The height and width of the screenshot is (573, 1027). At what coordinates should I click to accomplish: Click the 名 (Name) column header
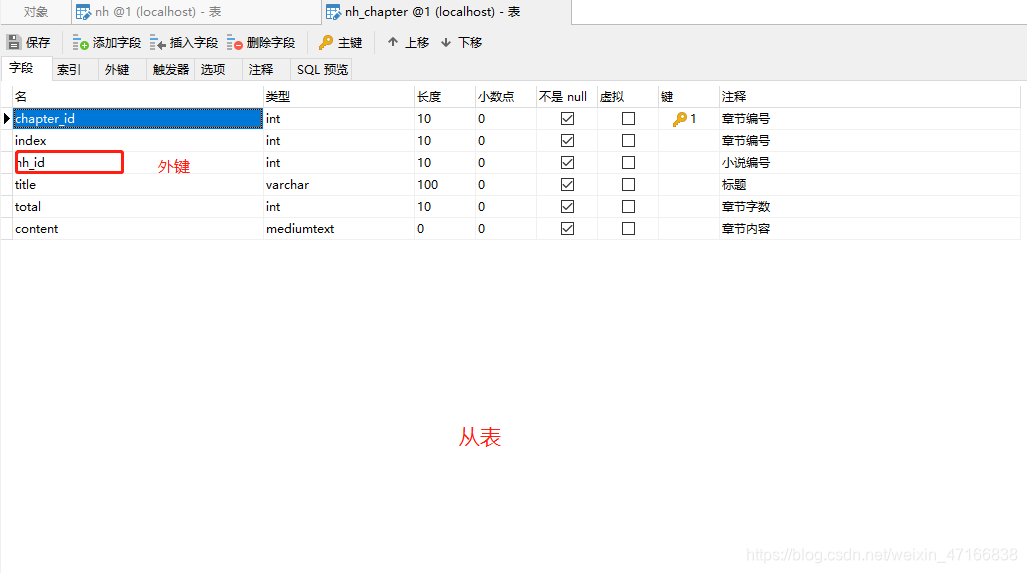(138, 96)
